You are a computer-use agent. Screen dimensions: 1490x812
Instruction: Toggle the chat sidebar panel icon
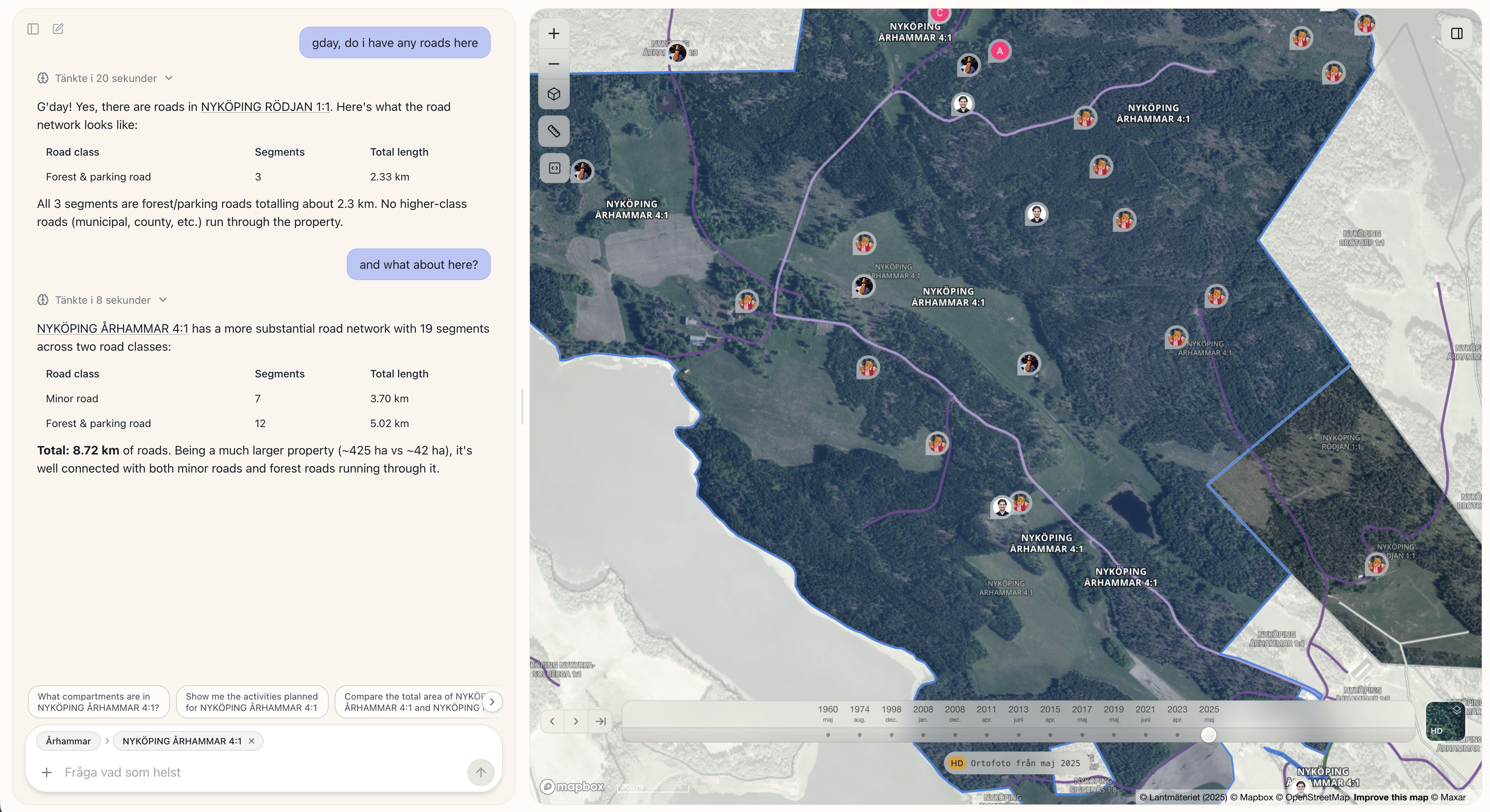tap(33, 29)
